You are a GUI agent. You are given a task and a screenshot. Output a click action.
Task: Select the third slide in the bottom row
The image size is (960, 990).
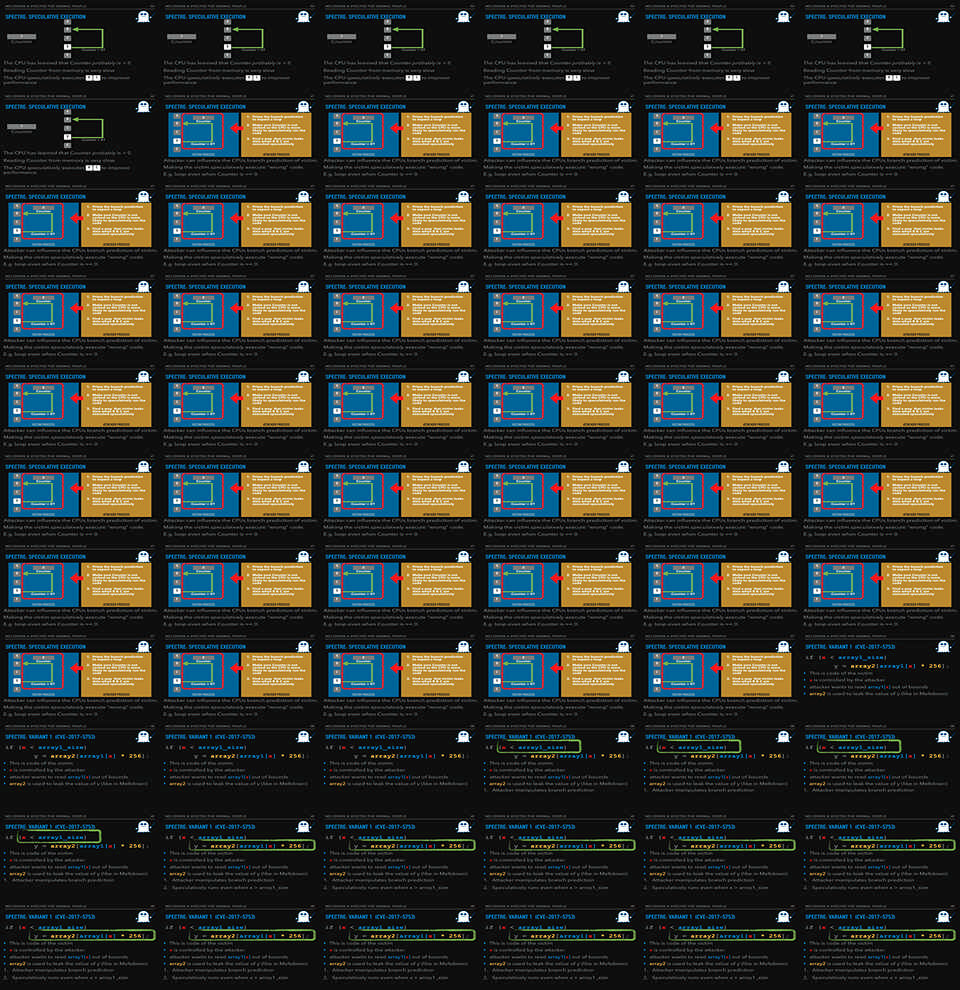(x=400, y=947)
